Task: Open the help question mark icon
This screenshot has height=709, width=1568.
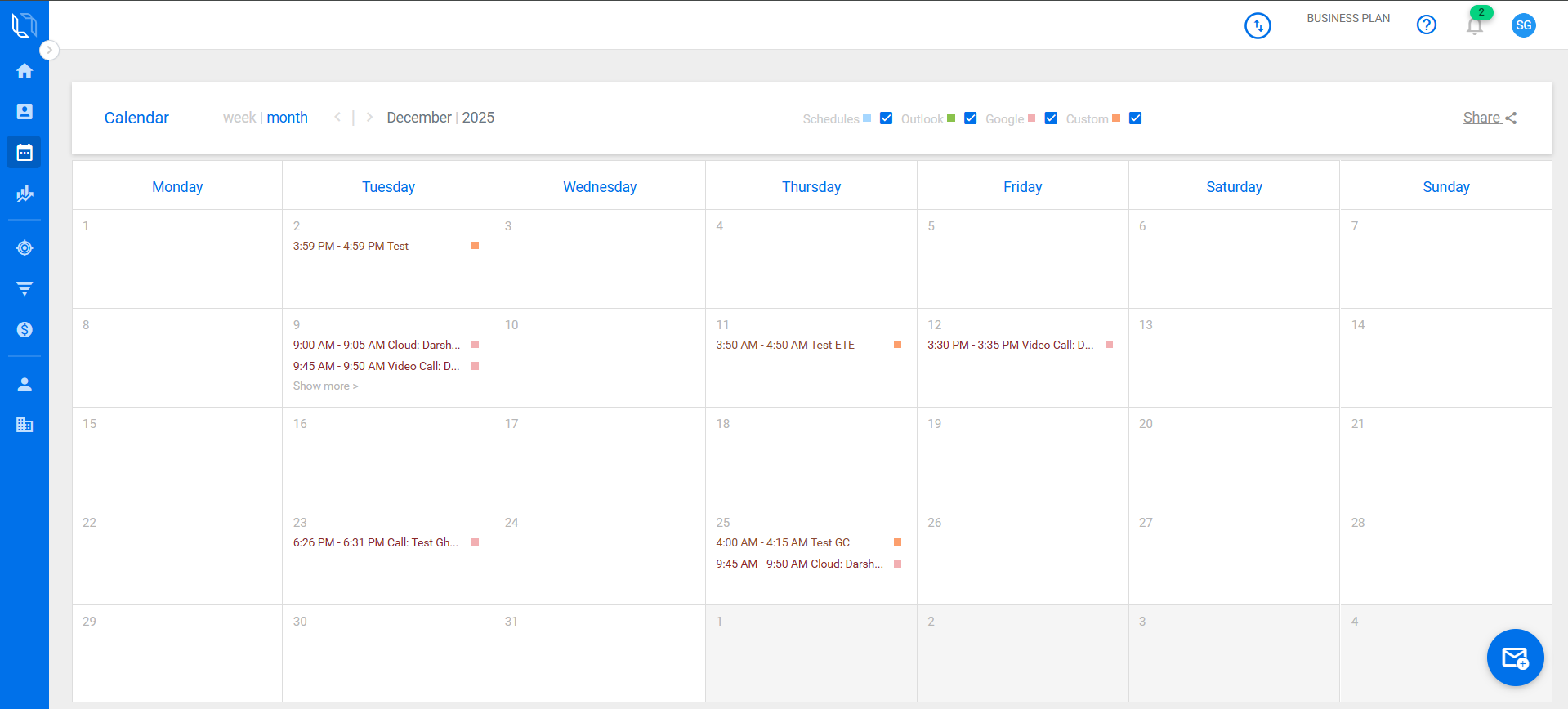Action: [1426, 25]
